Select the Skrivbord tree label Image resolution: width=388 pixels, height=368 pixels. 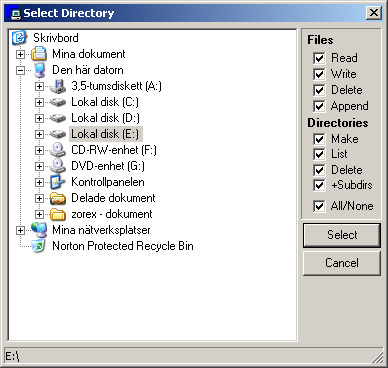coord(56,38)
